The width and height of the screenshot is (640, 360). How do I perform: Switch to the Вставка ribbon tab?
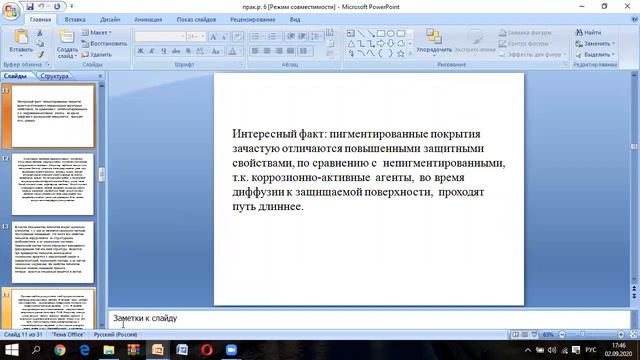point(75,19)
